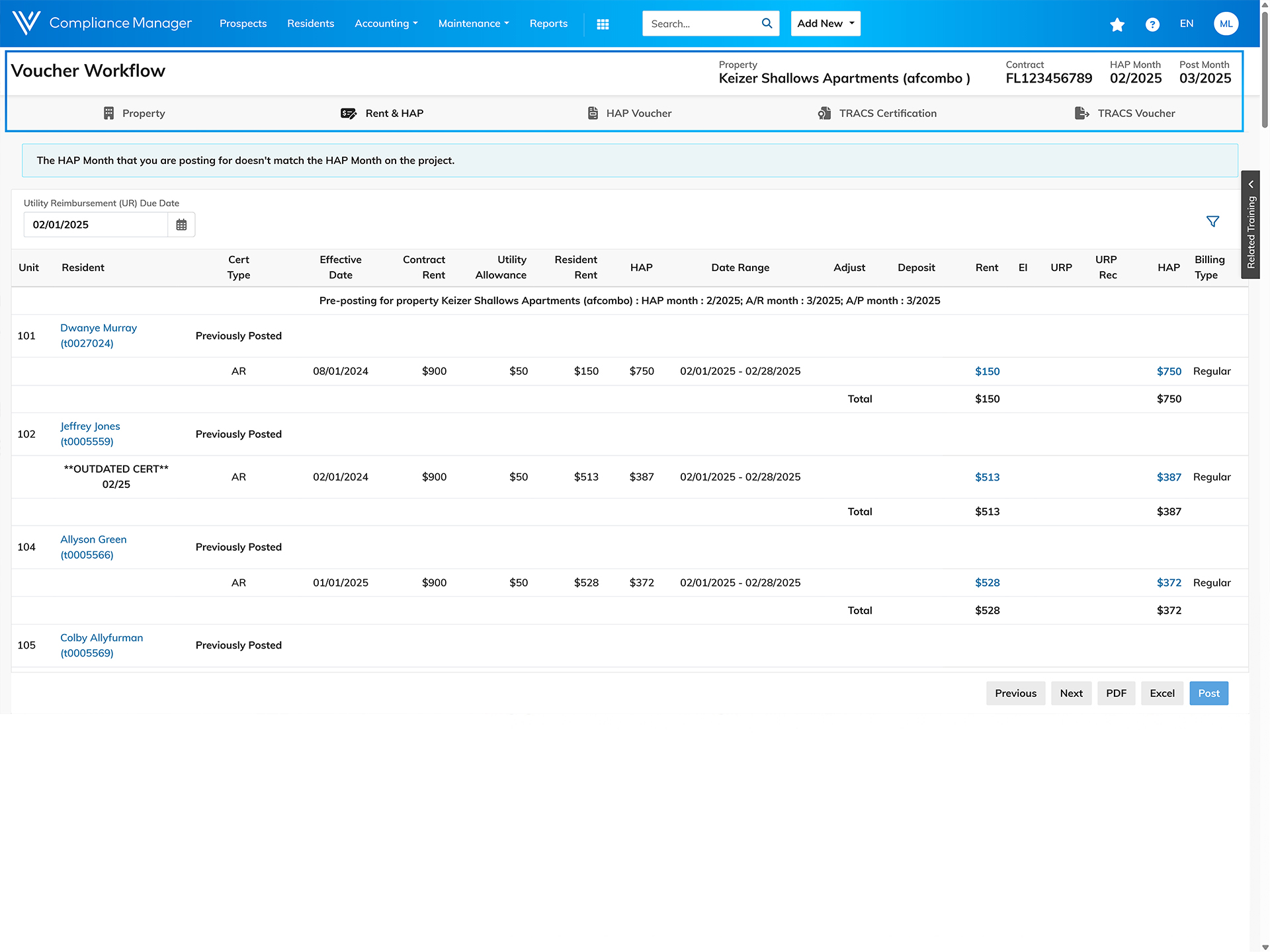Open resident Dwanye Murray link
The height and width of the screenshot is (952, 1270).
(99, 328)
